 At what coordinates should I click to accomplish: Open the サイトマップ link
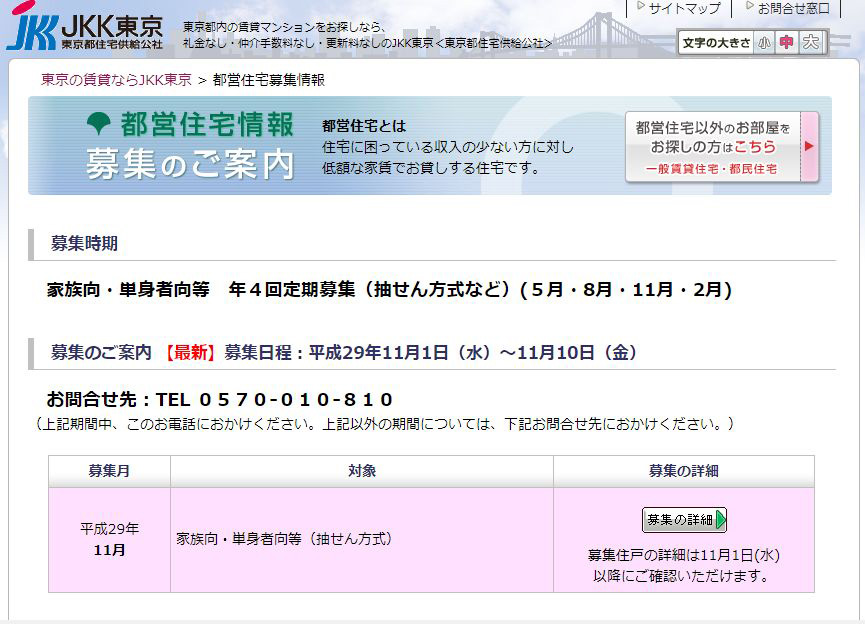[684, 8]
